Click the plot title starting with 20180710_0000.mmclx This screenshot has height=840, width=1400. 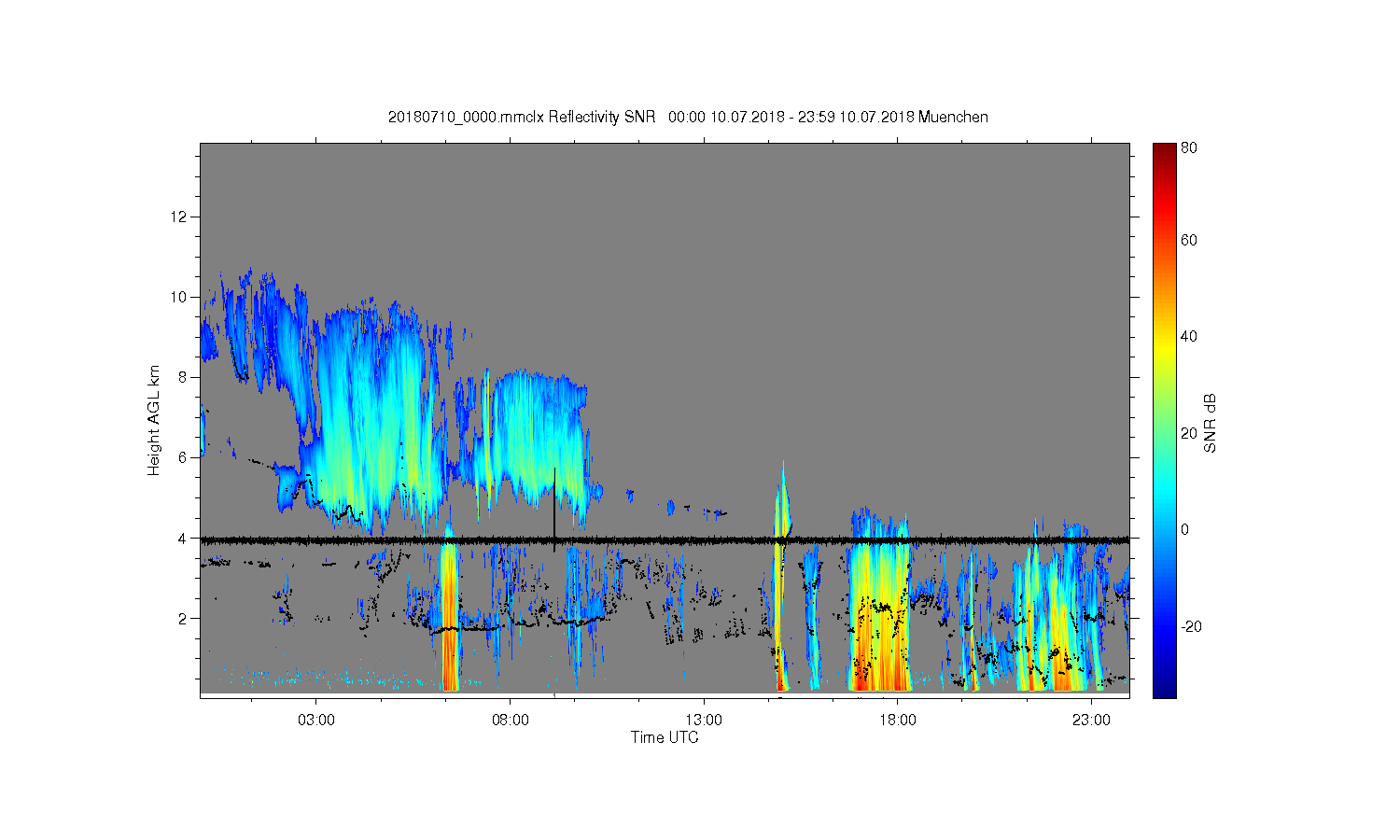pyautogui.click(x=688, y=117)
